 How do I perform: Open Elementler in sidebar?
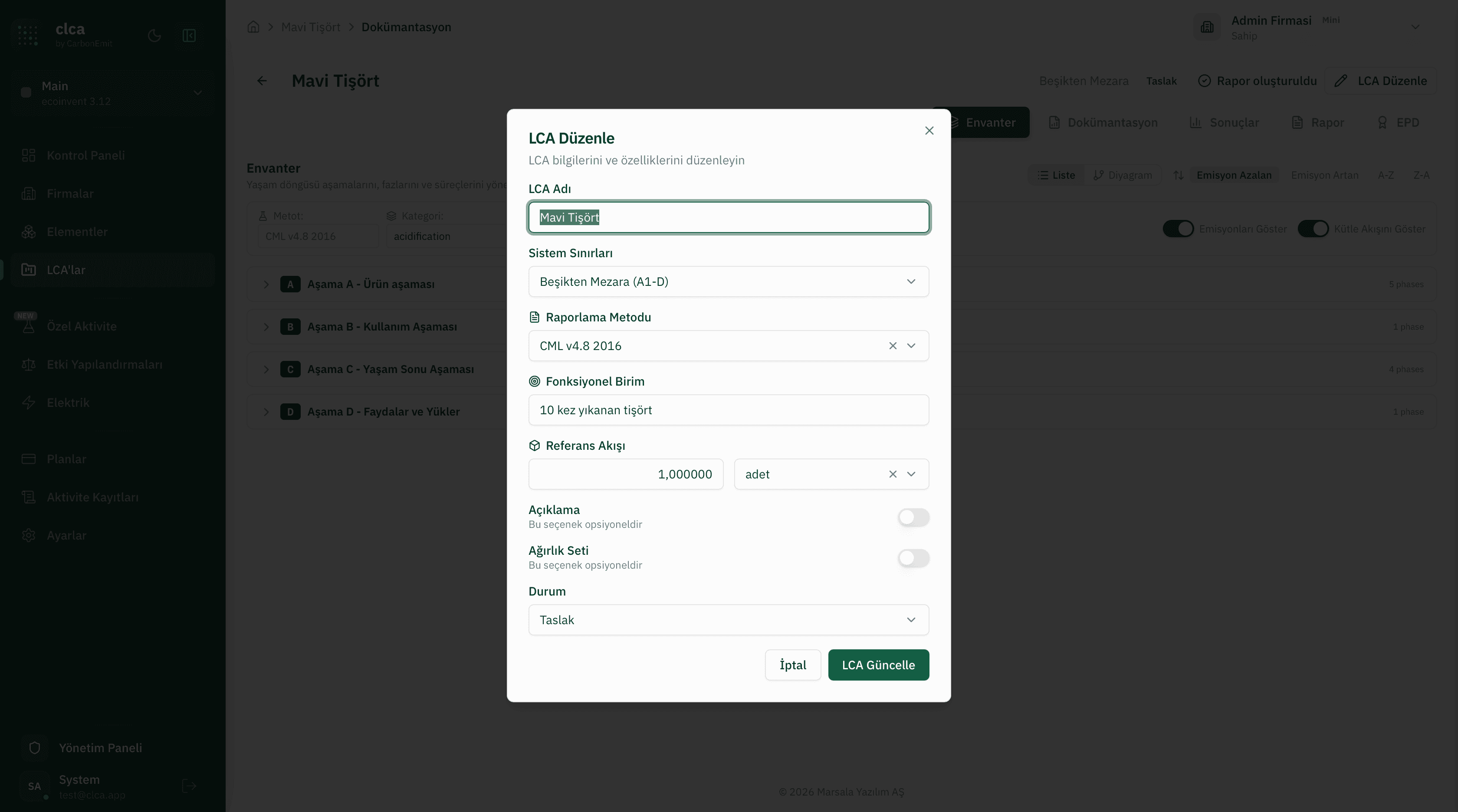pos(113,232)
